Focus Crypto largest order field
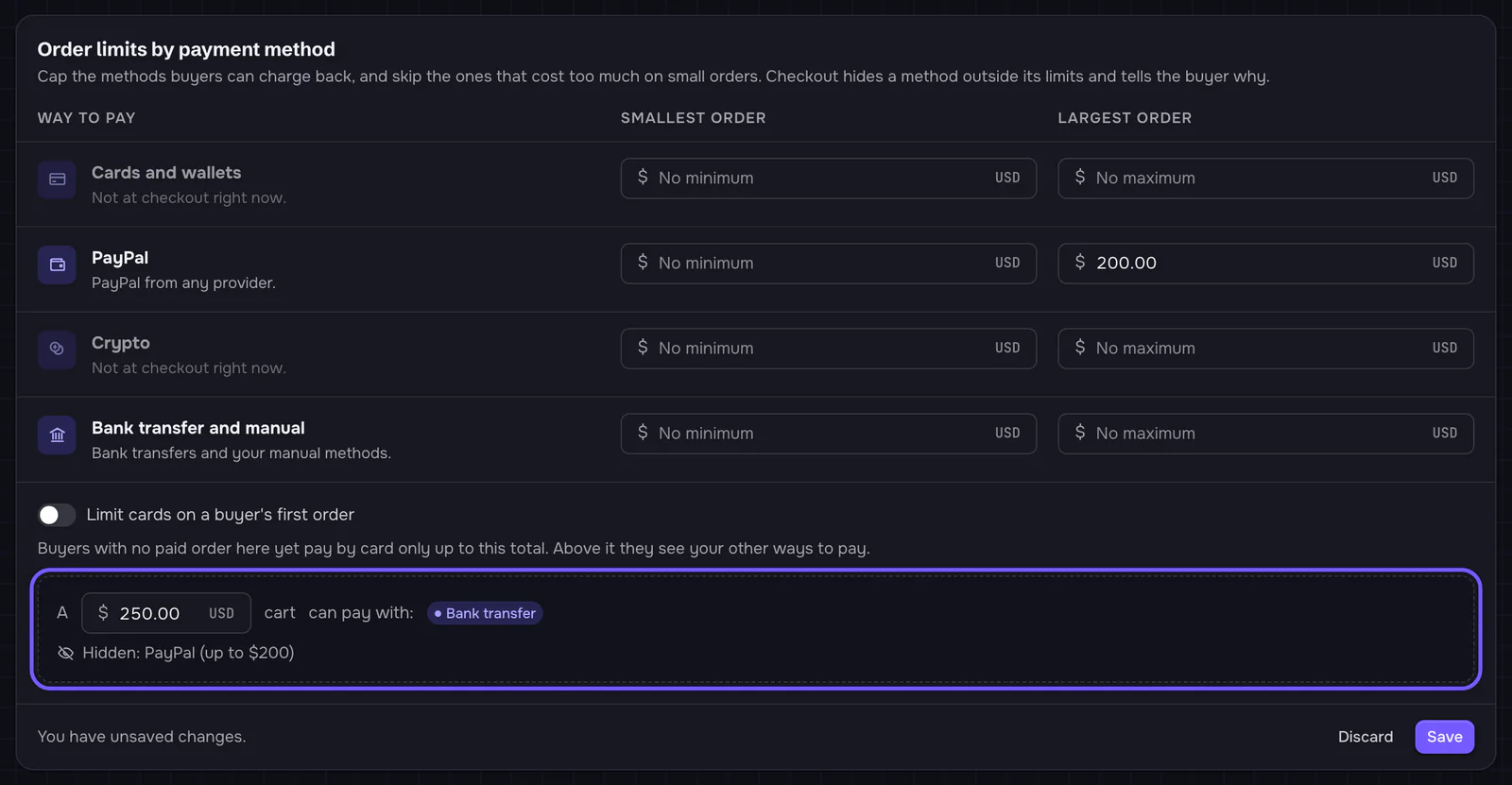Screen dimensions: 1512x785 1265,348
